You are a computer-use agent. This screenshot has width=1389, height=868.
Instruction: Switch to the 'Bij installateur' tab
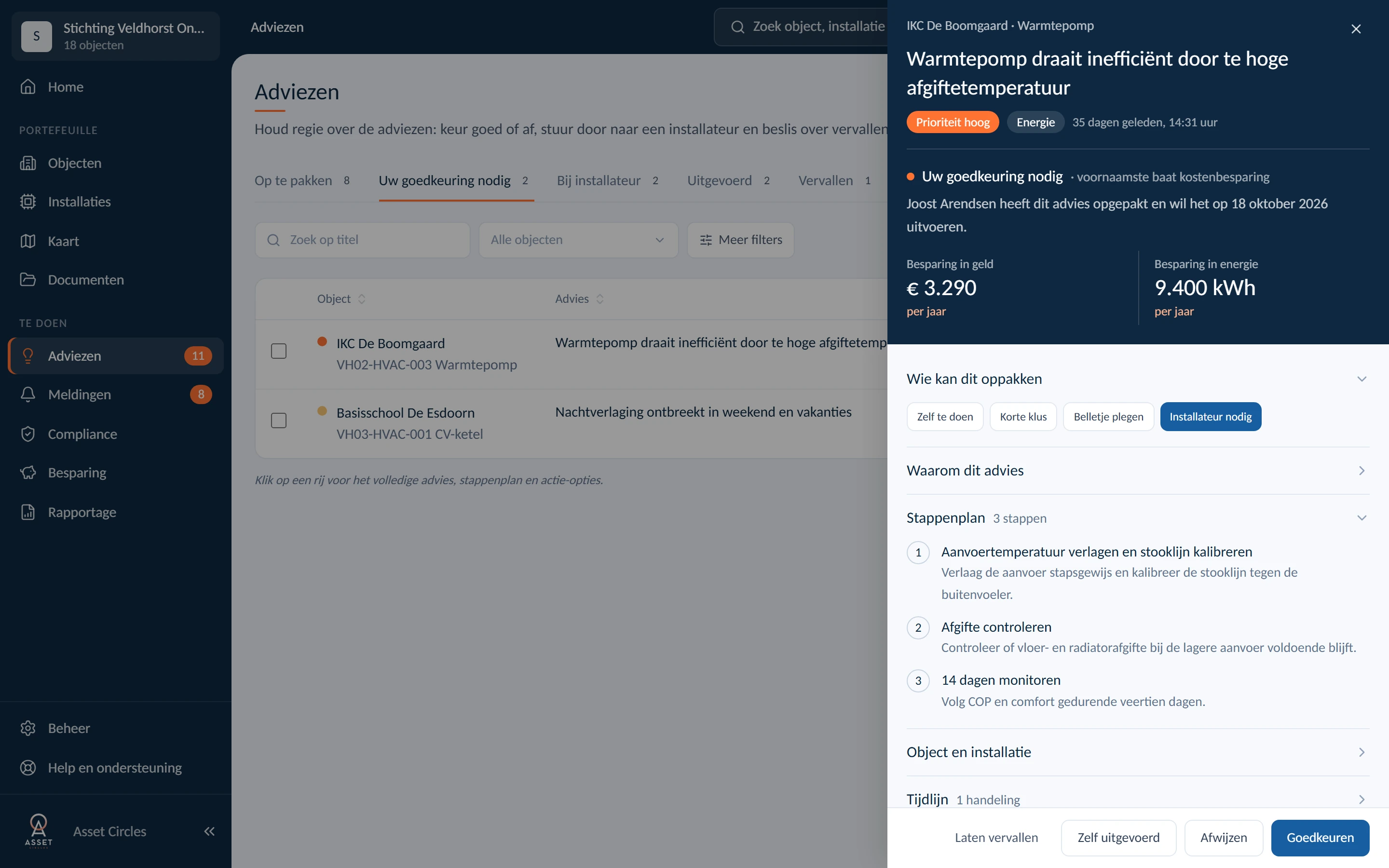coord(607,180)
